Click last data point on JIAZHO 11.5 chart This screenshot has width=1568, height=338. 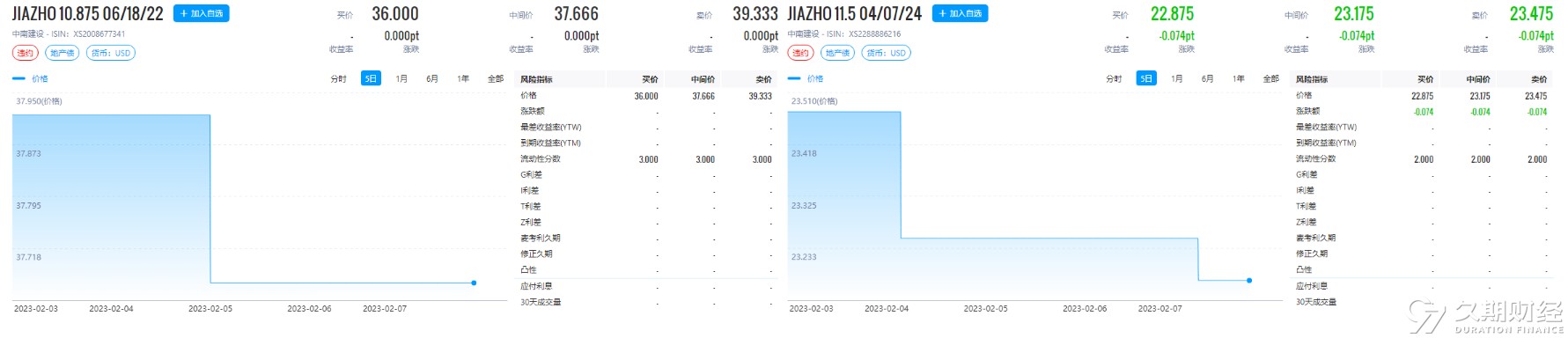tap(1249, 280)
